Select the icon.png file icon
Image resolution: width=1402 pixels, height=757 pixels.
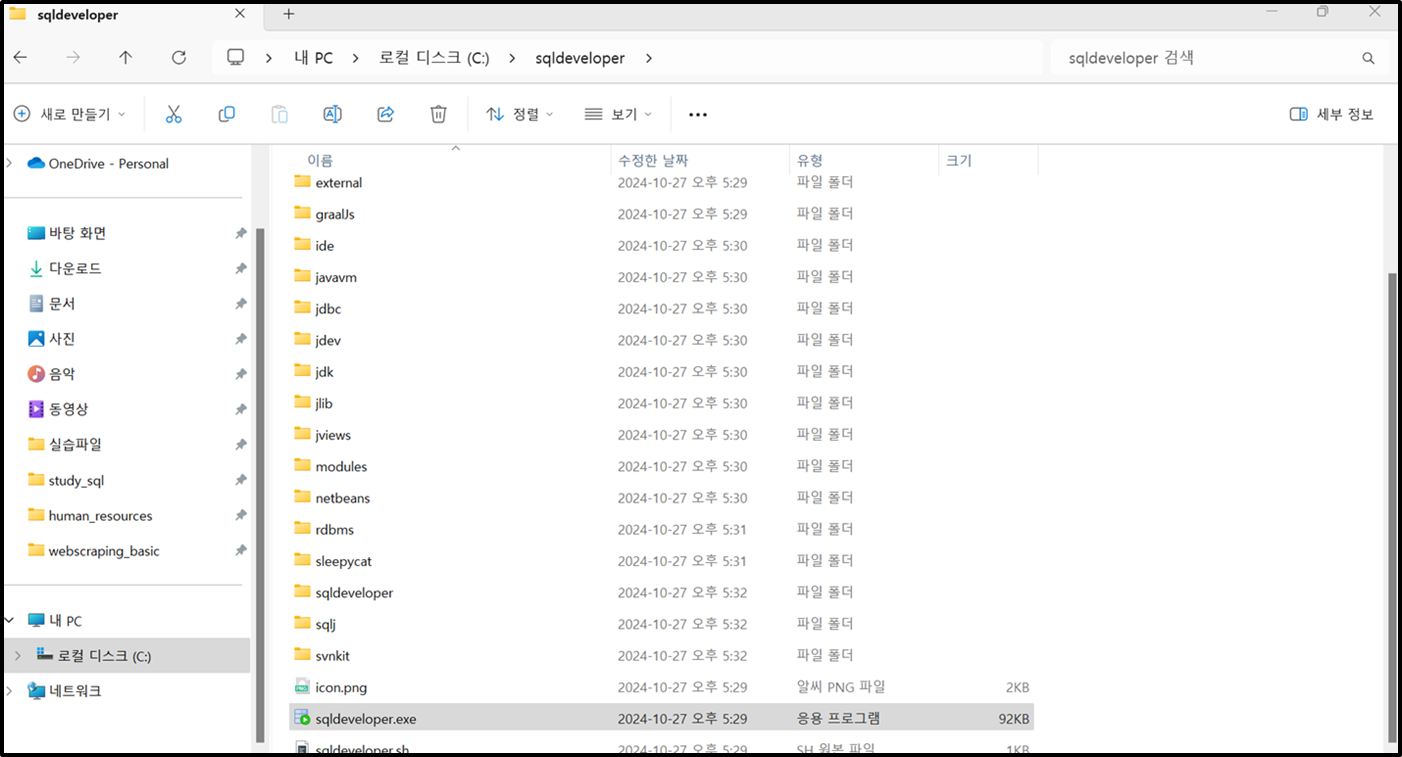[302, 687]
